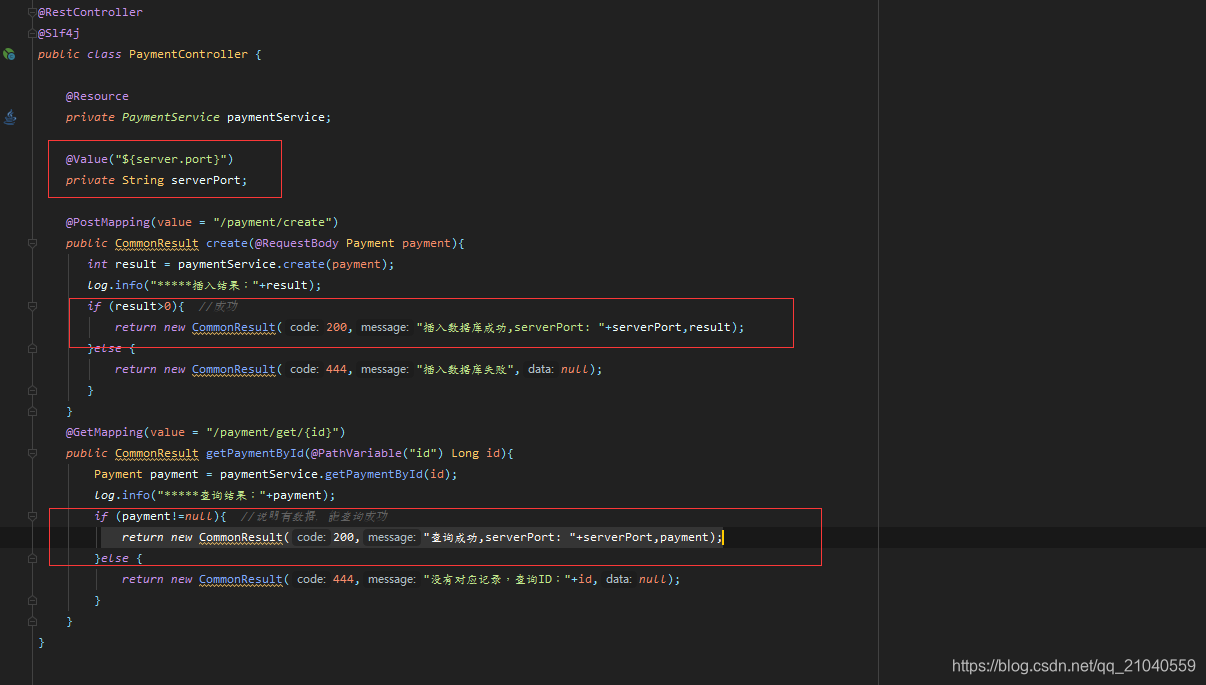Image resolution: width=1206 pixels, height=685 pixels.
Task: Click the @Slf4j annotation
Action: tap(59, 33)
